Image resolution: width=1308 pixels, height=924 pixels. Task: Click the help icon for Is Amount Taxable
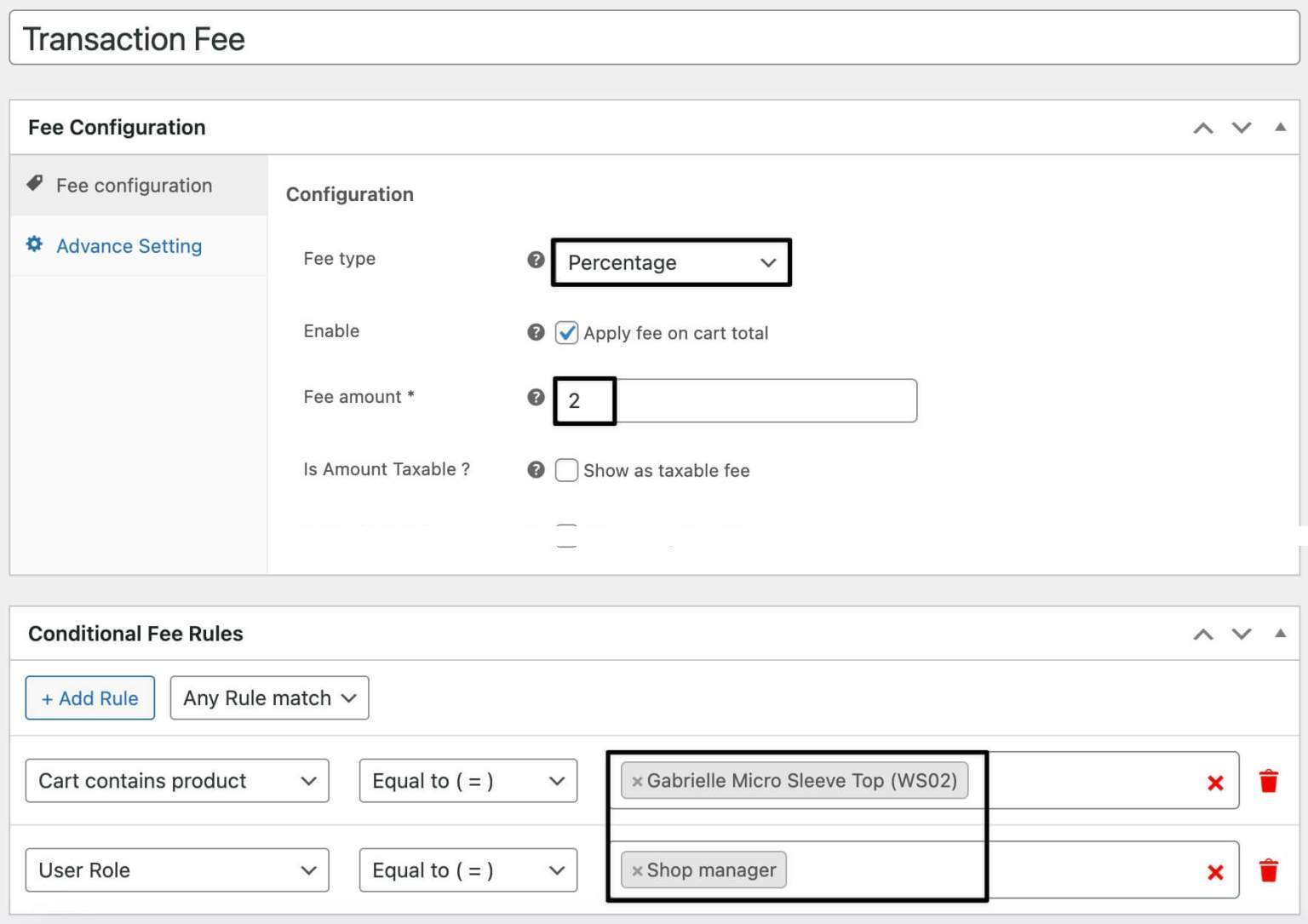coord(536,468)
